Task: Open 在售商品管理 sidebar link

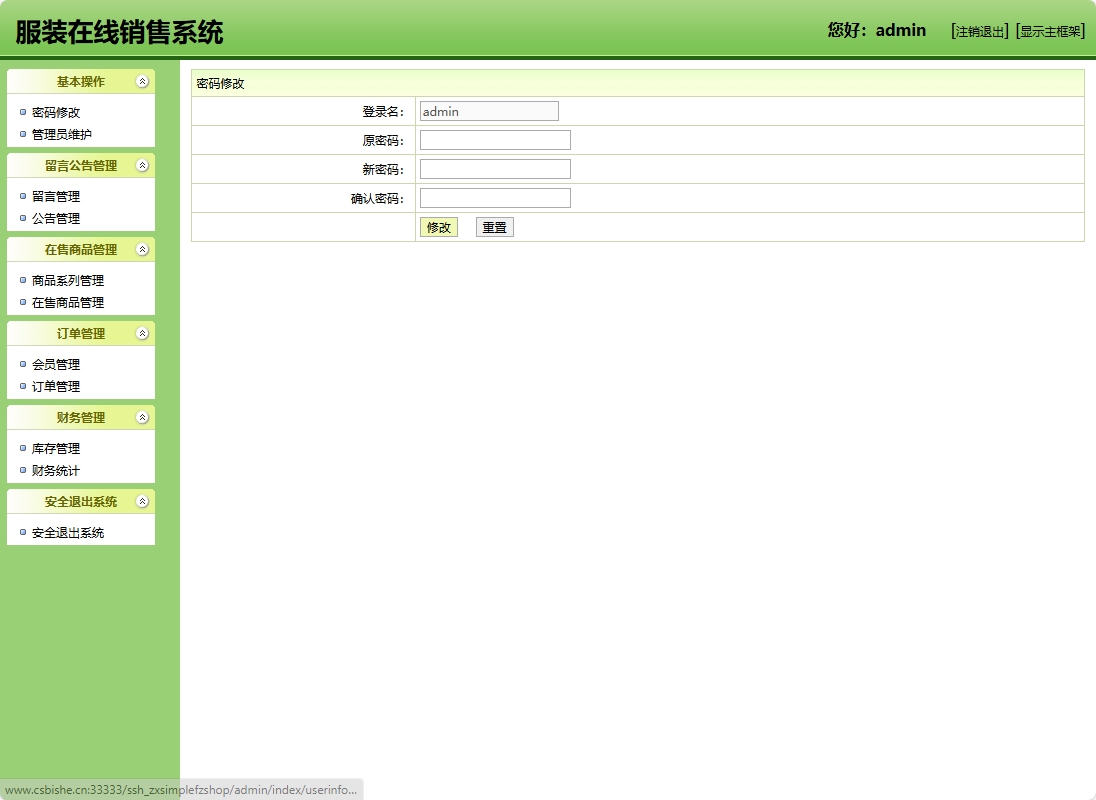Action: (x=68, y=302)
